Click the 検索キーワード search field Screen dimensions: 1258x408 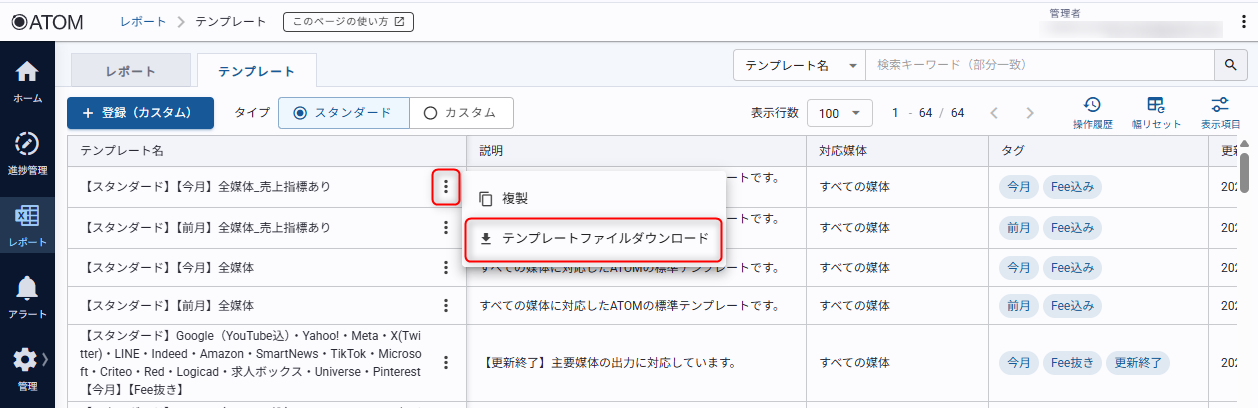[1040, 65]
